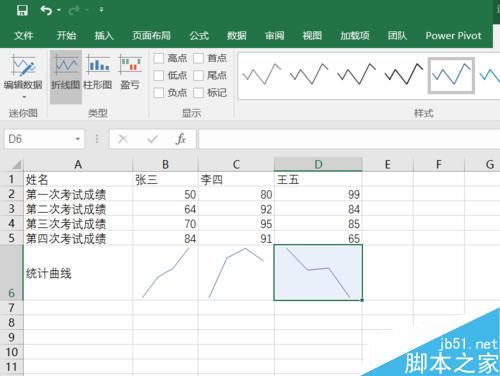Click the 统计曲线 cell
This screenshot has width=500, height=376.
pyautogui.click(x=78, y=273)
